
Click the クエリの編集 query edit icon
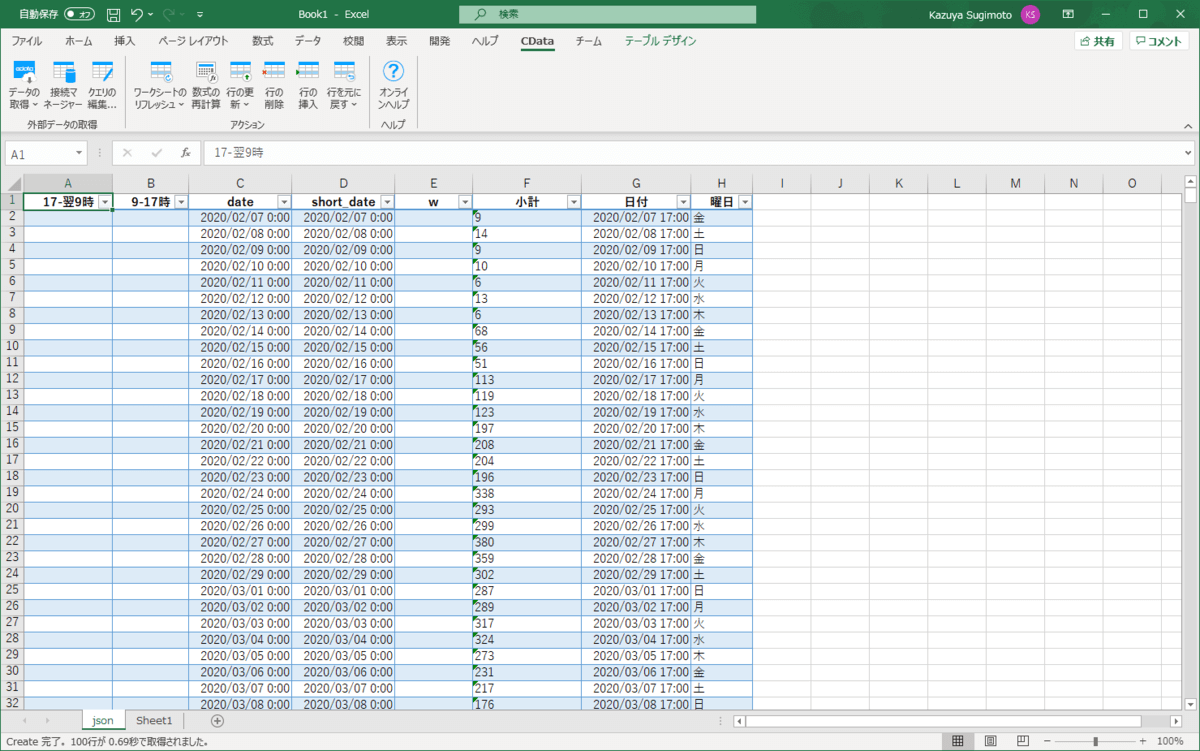(102, 73)
